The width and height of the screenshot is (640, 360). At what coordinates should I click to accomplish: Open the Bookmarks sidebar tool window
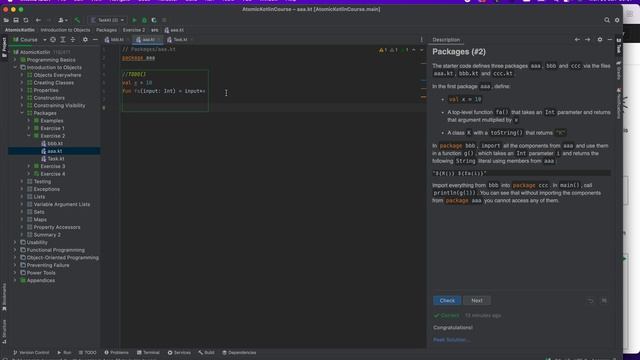coord(4,297)
